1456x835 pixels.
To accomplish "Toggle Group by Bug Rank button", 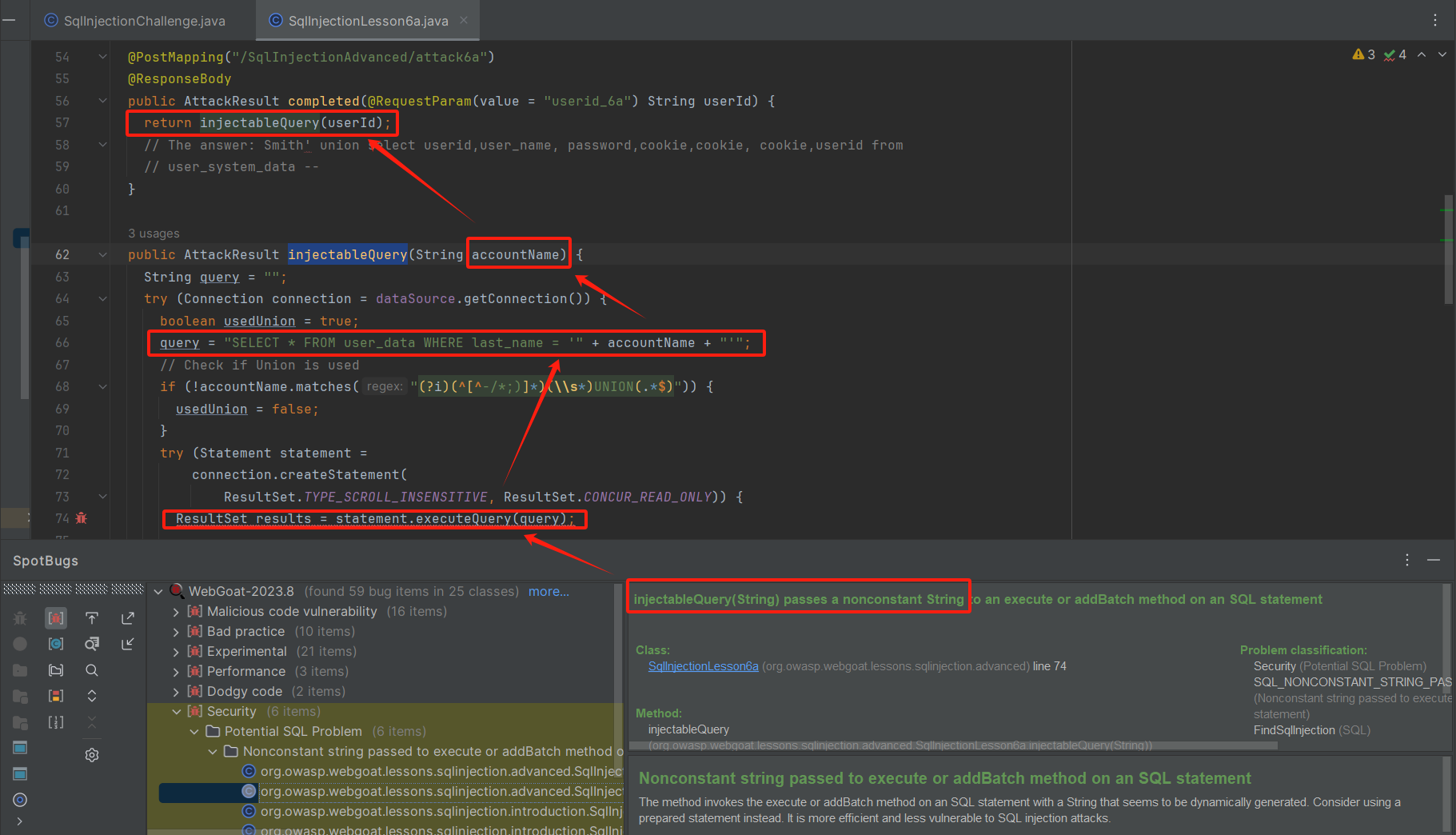I will (56, 722).
